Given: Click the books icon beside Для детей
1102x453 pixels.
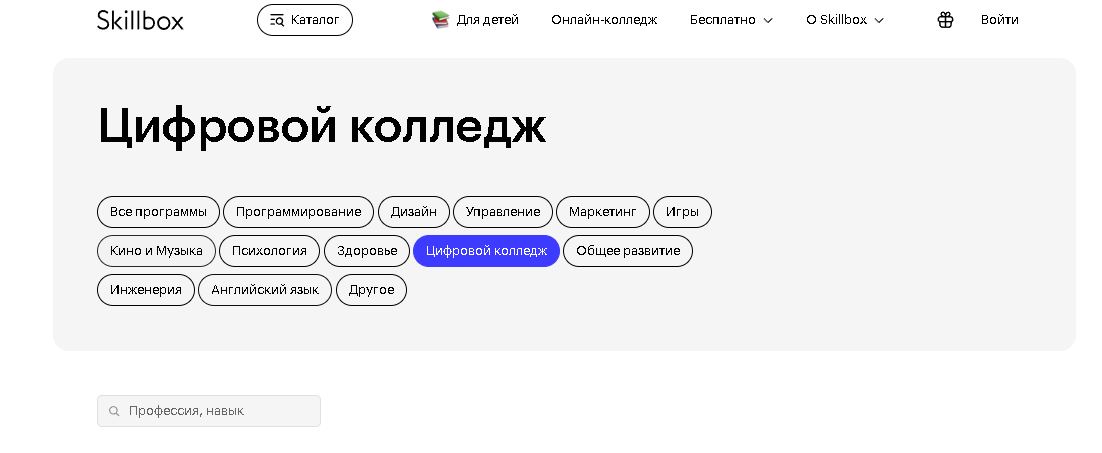Looking at the screenshot, I should coord(440,20).
